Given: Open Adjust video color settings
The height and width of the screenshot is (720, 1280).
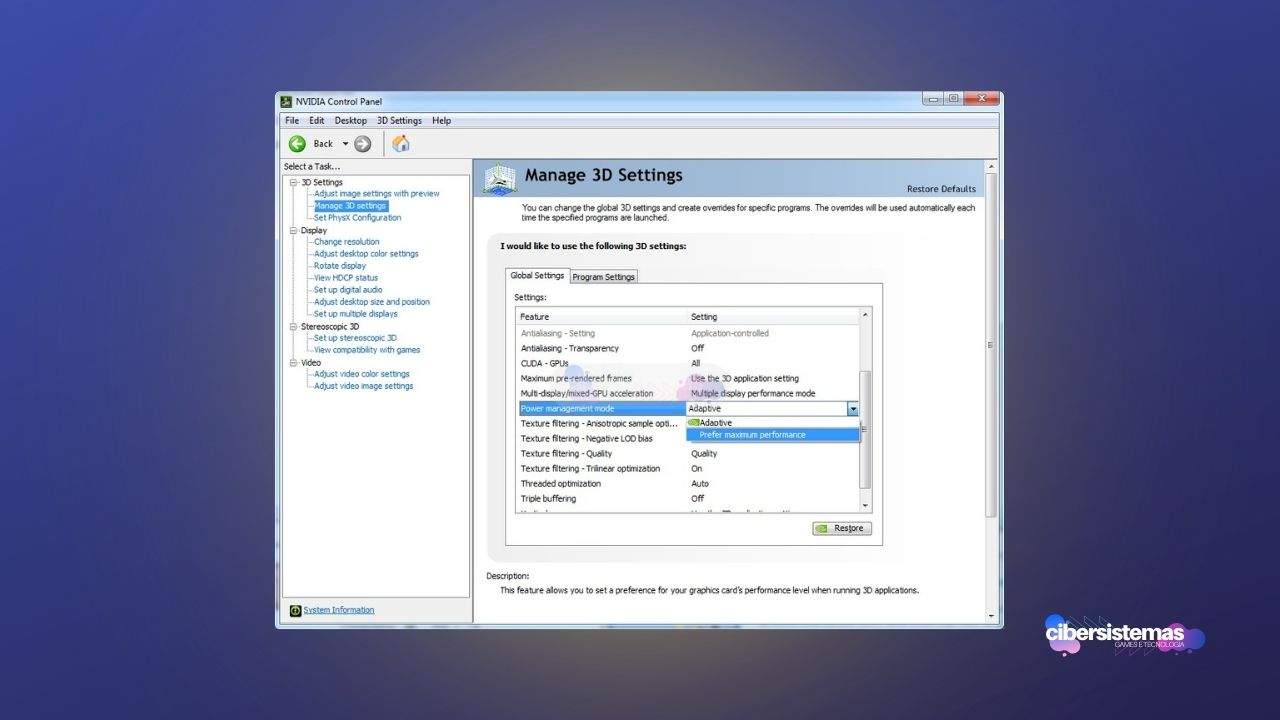Looking at the screenshot, I should (362, 374).
